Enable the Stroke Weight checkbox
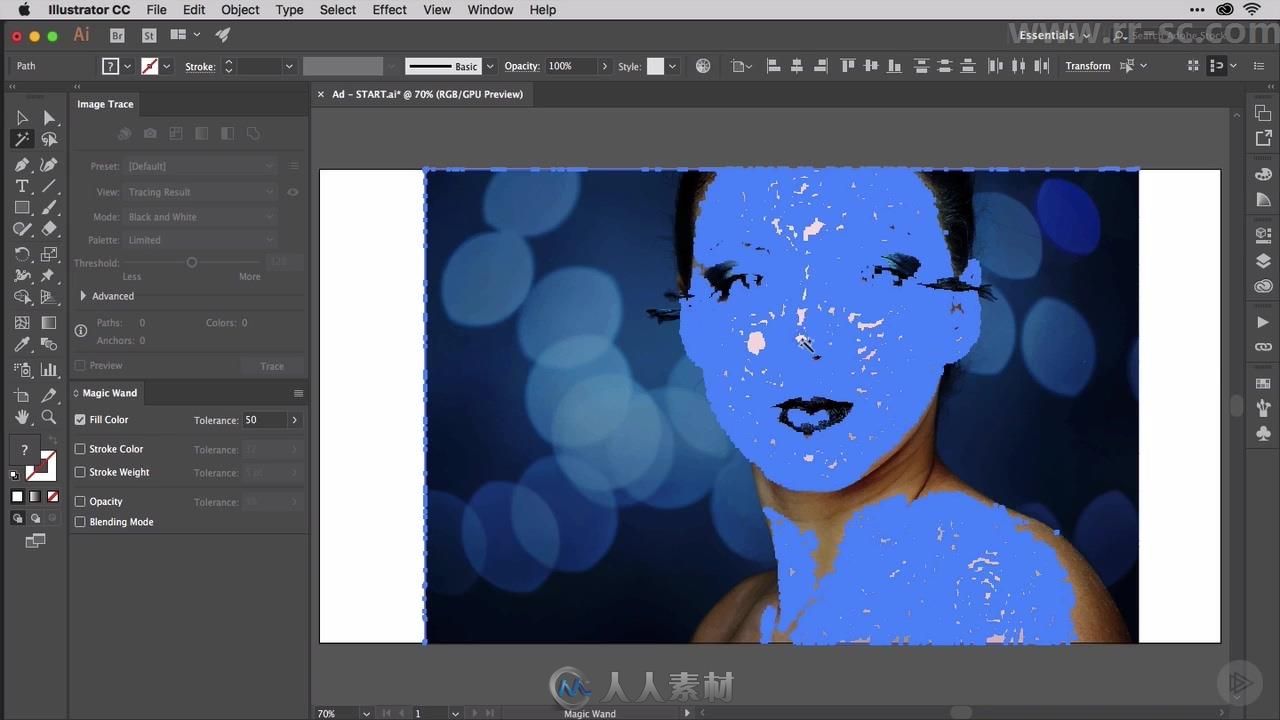This screenshot has width=1280, height=720. click(x=80, y=472)
